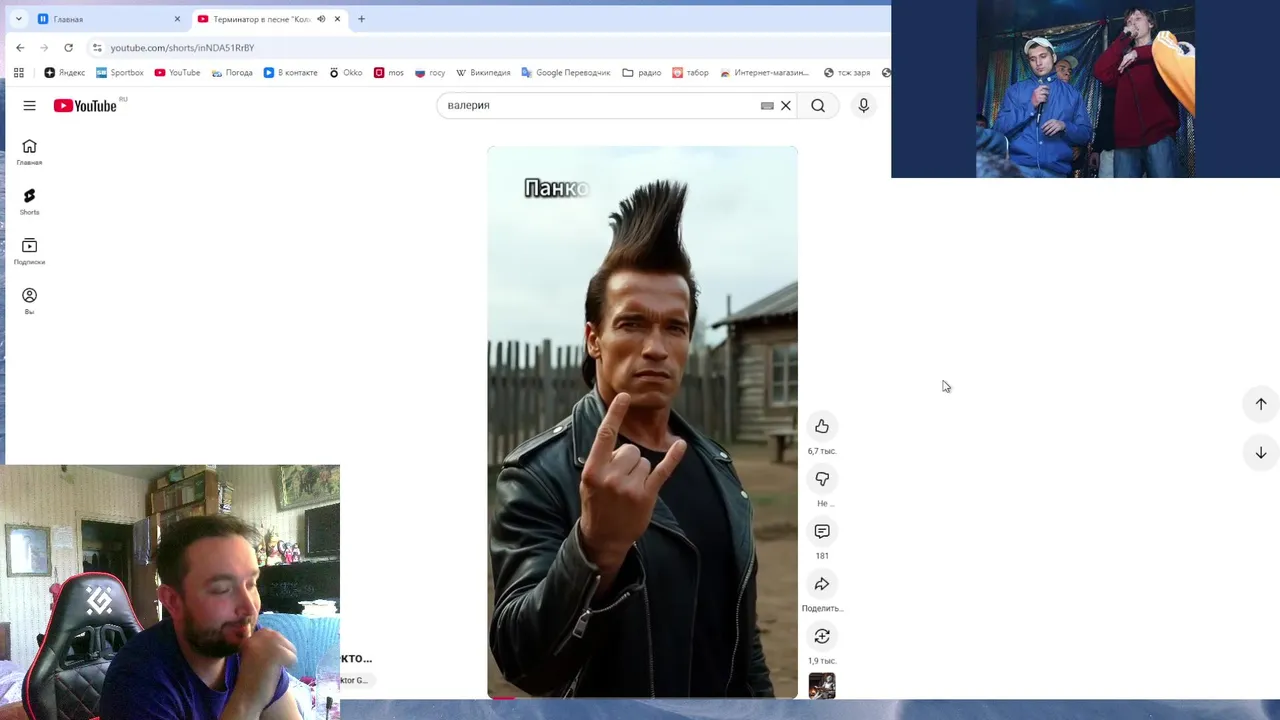Open the YouTube bookmark
The image size is (1280, 720).
point(177,72)
